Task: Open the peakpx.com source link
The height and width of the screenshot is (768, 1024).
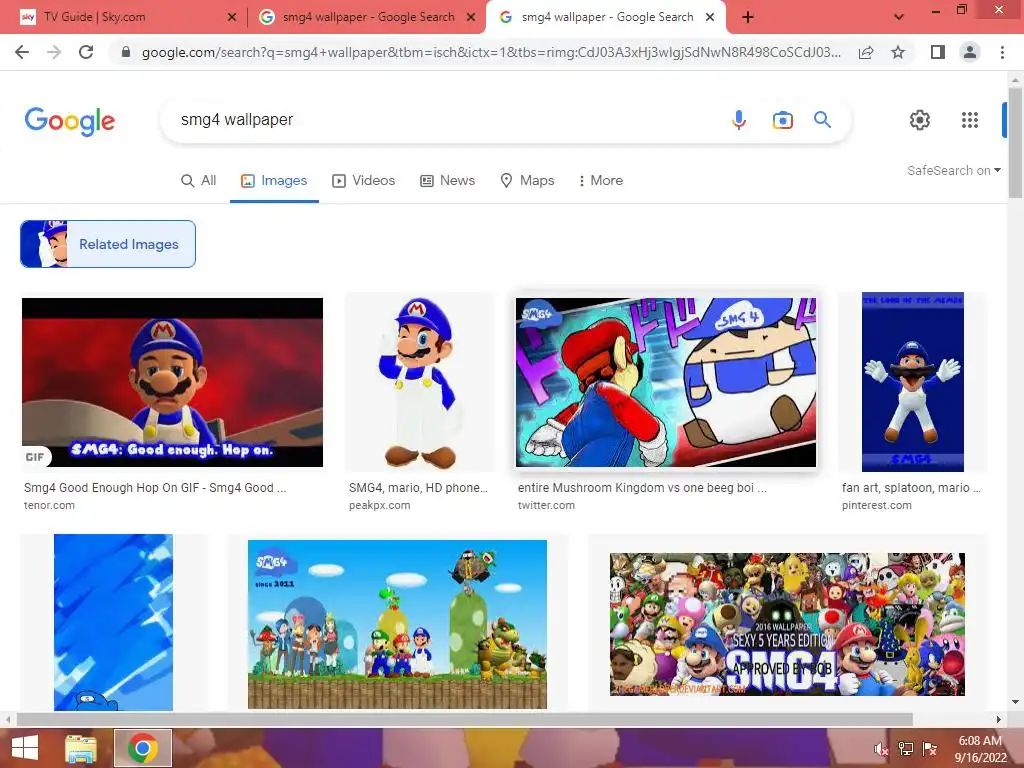Action: tap(379, 505)
